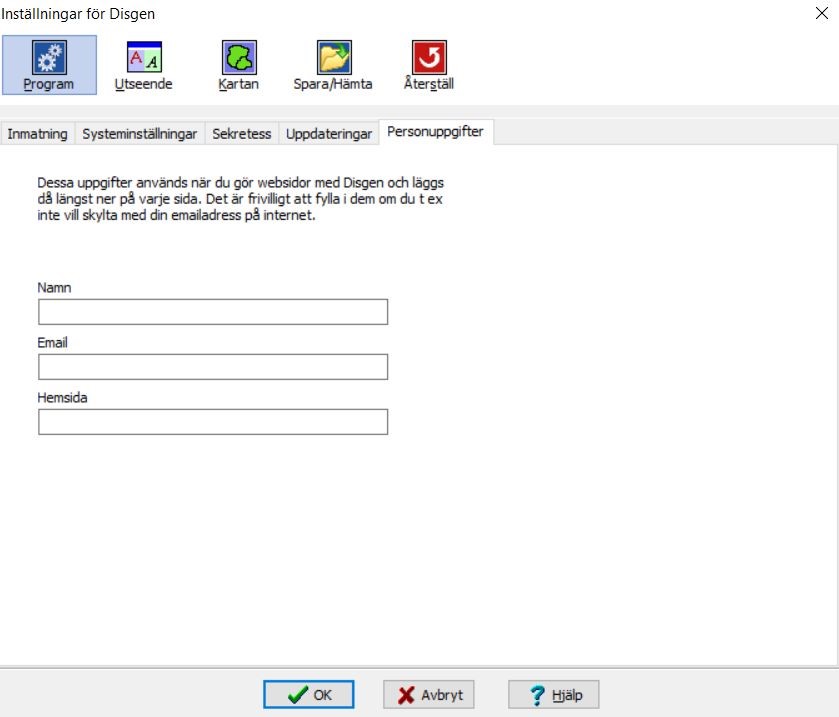Click into the Email input field
The image size is (839, 717).
pos(213,367)
